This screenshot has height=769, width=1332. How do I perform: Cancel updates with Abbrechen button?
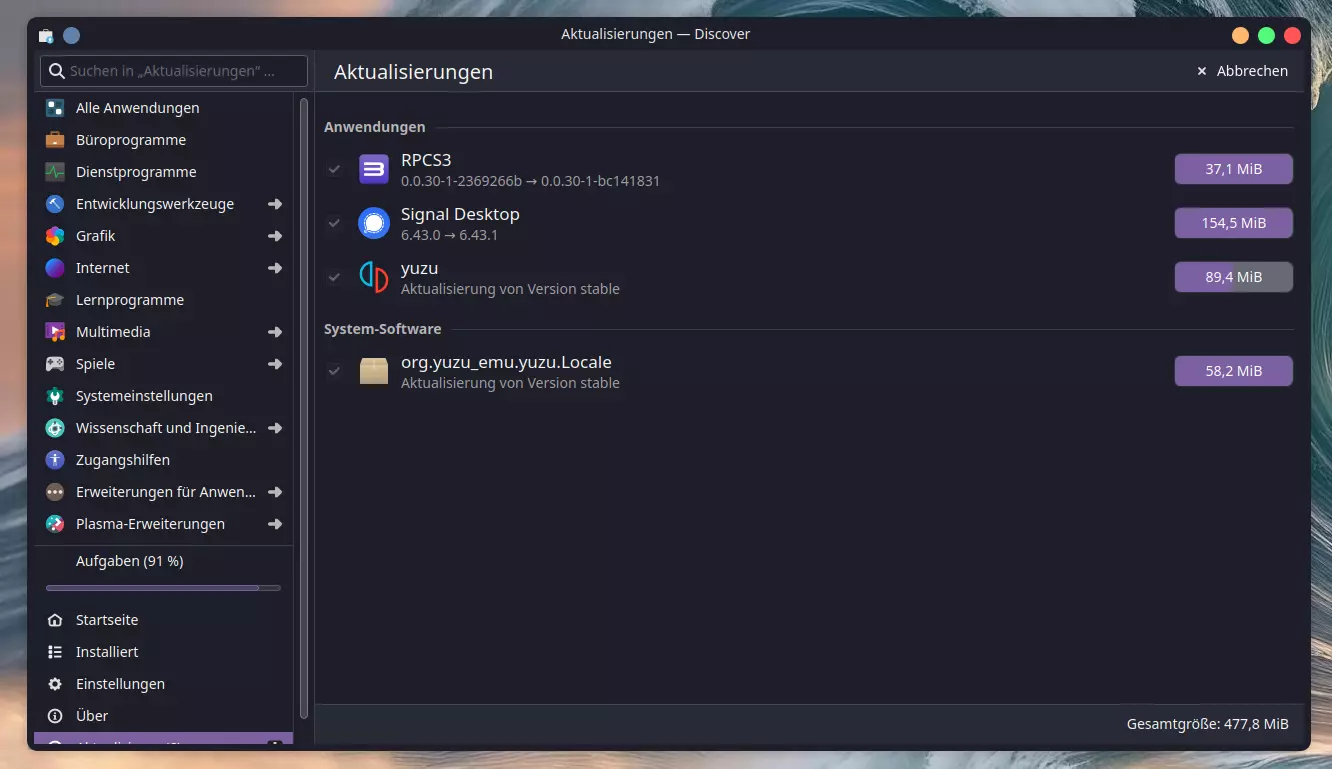pos(1242,71)
